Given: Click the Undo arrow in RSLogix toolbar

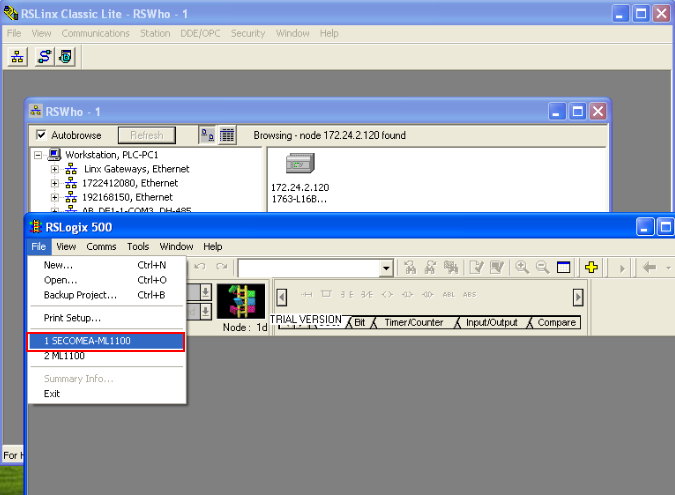Looking at the screenshot, I should tap(200, 267).
